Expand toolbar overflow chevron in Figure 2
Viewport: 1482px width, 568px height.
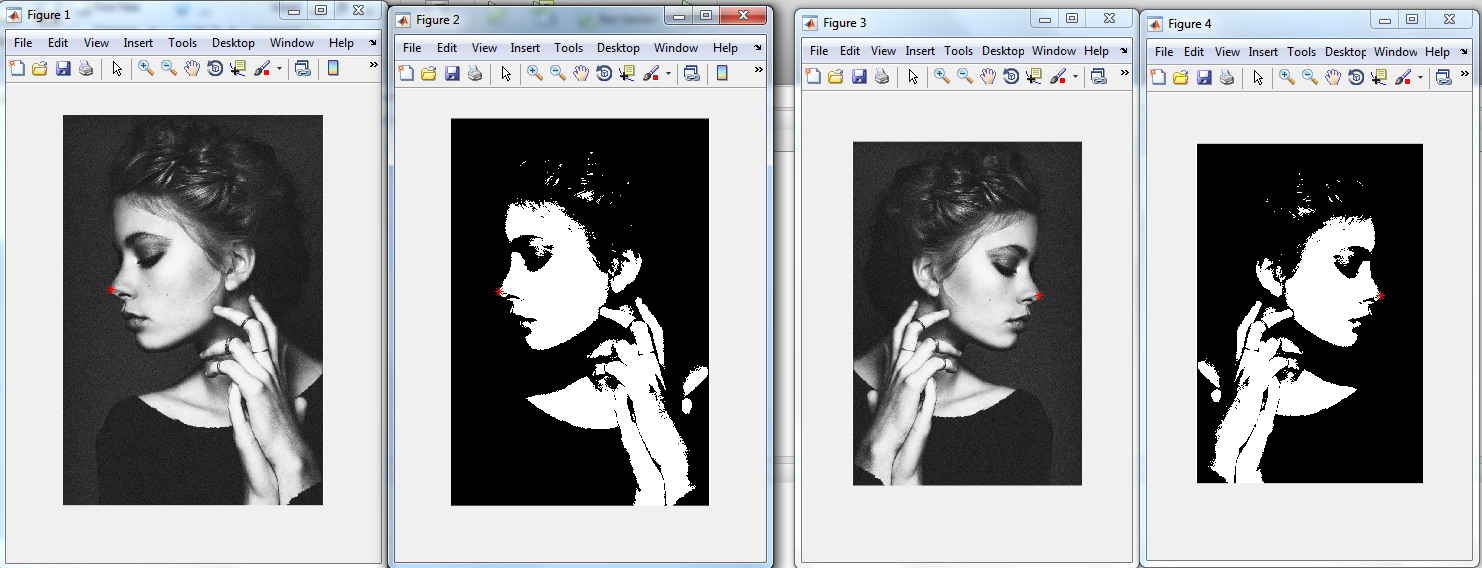758,70
